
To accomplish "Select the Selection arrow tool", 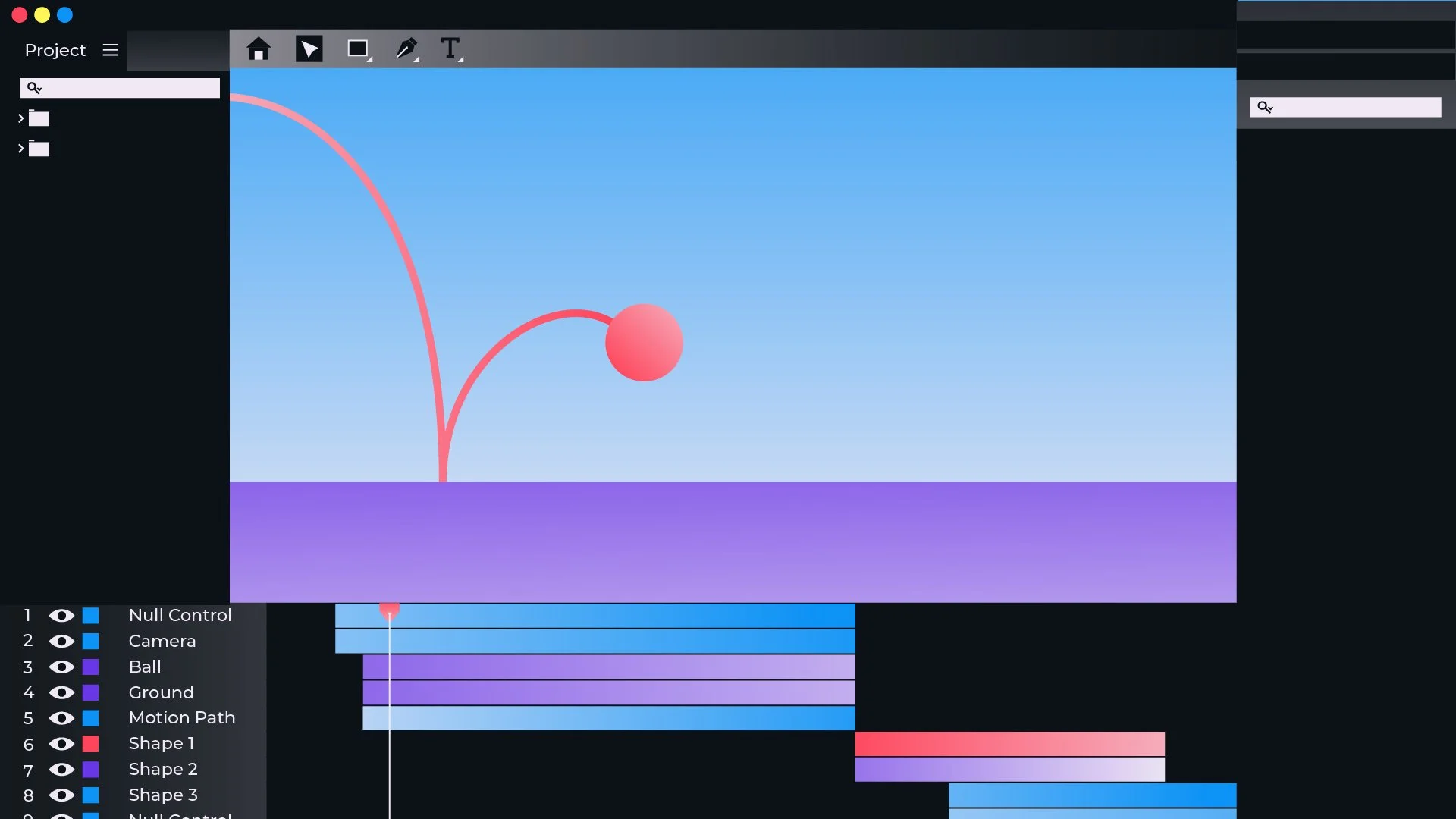I will click(x=309, y=49).
